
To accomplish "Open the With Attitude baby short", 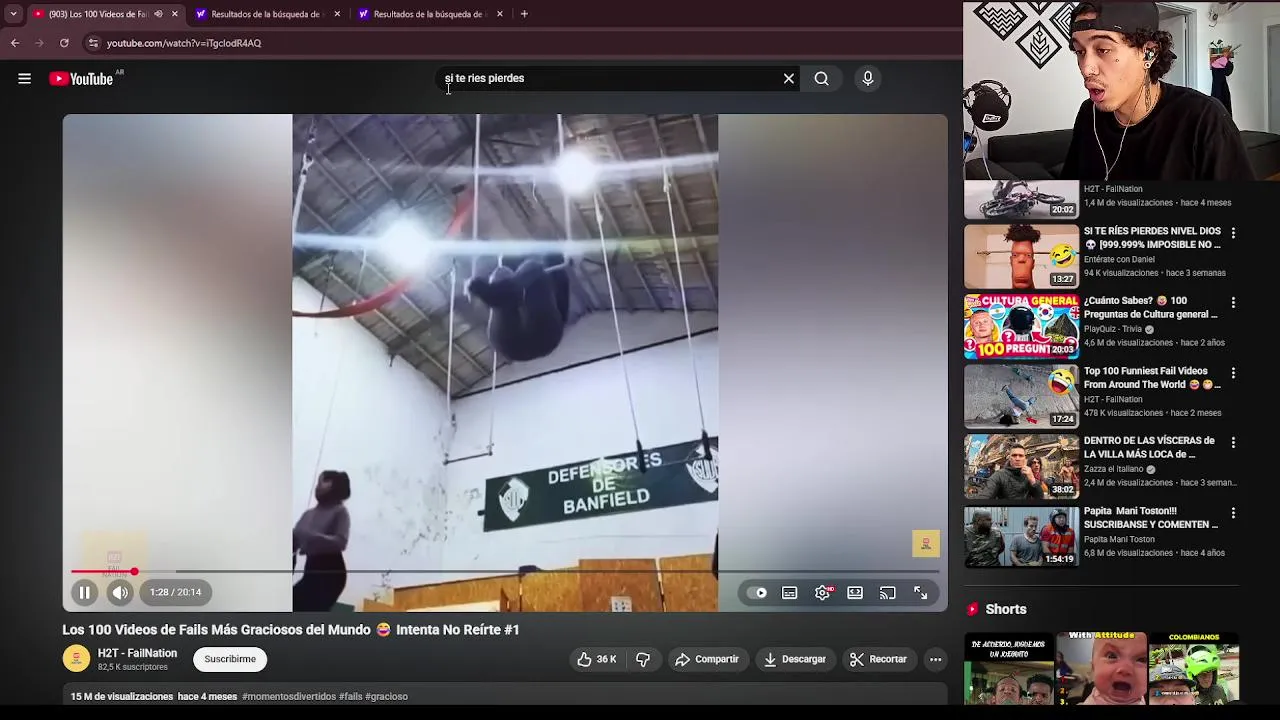I will 1101,668.
